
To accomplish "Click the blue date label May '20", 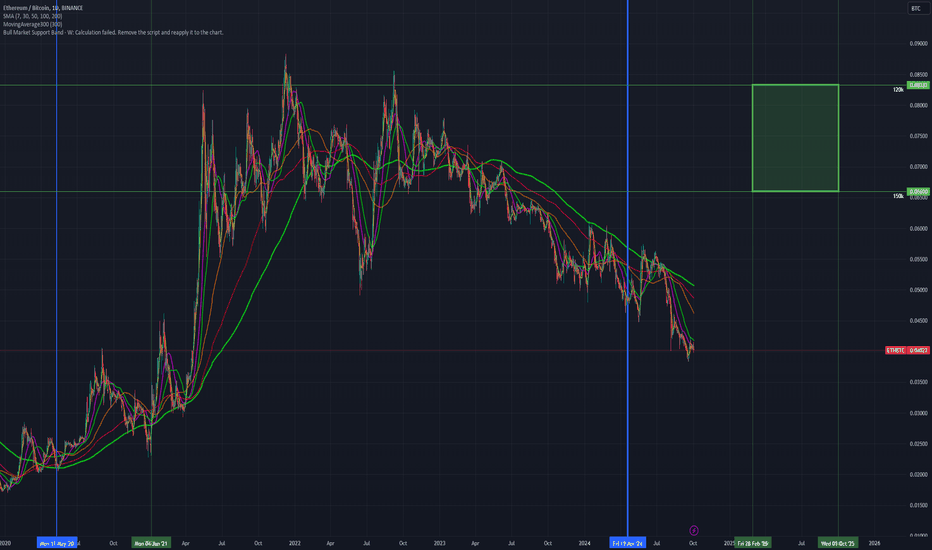I will [x=57, y=543].
